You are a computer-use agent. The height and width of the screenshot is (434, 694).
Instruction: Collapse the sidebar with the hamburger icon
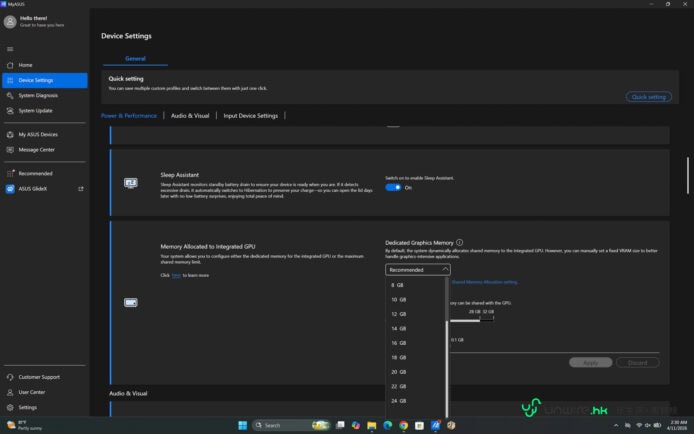click(x=10, y=49)
